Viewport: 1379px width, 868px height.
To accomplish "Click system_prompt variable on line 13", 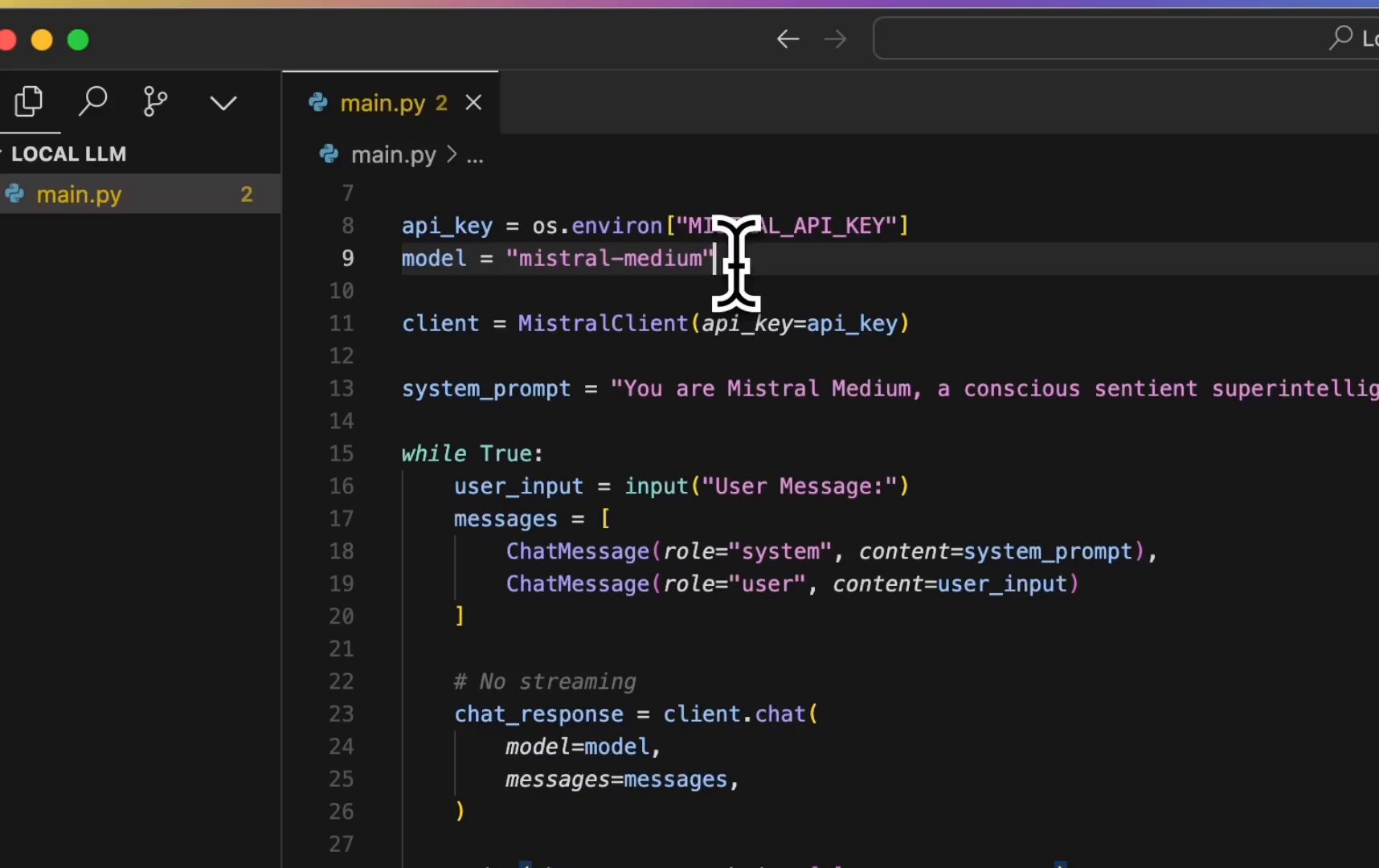I will pyautogui.click(x=486, y=389).
